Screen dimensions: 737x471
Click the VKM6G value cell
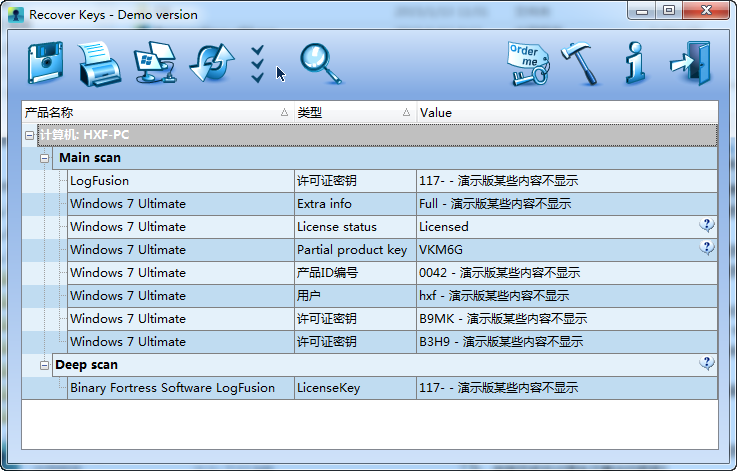[x=567, y=250]
